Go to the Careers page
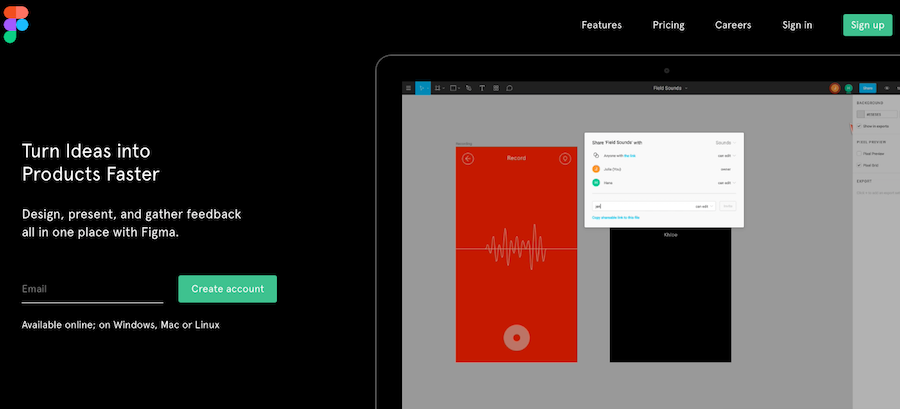900x409 pixels. coord(733,25)
